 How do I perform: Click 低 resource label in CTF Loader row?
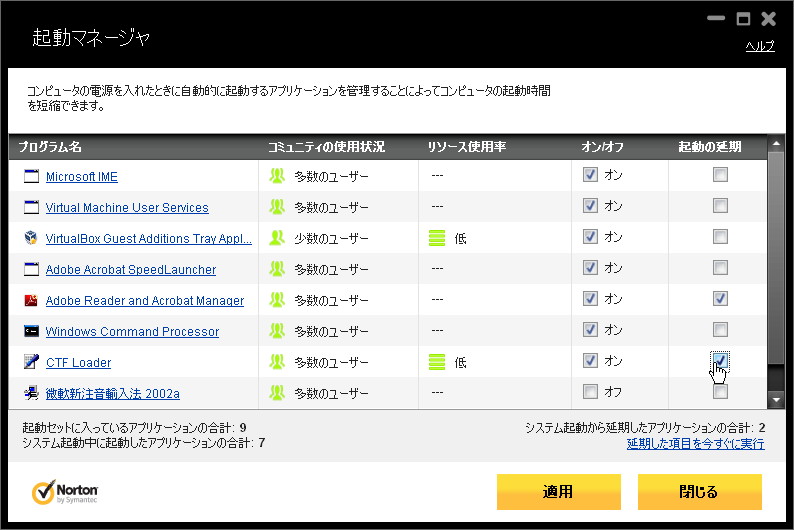click(460, 362)
